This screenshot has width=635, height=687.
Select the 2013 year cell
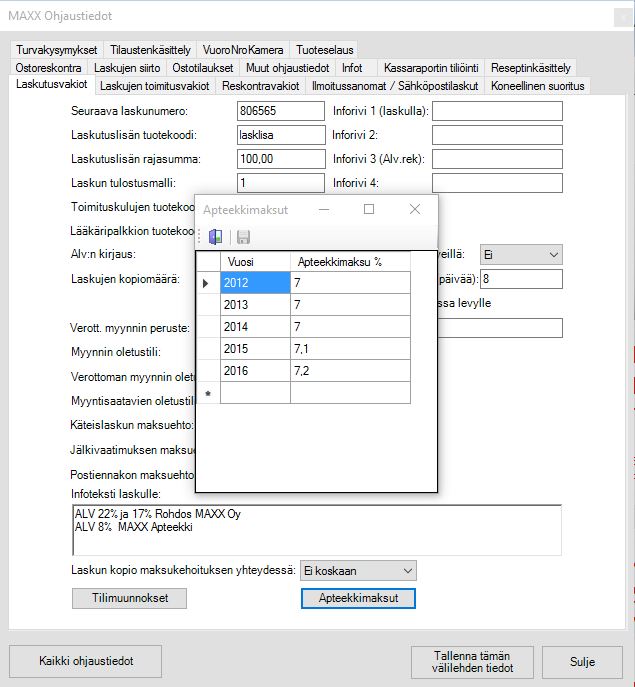click(255, 305)
